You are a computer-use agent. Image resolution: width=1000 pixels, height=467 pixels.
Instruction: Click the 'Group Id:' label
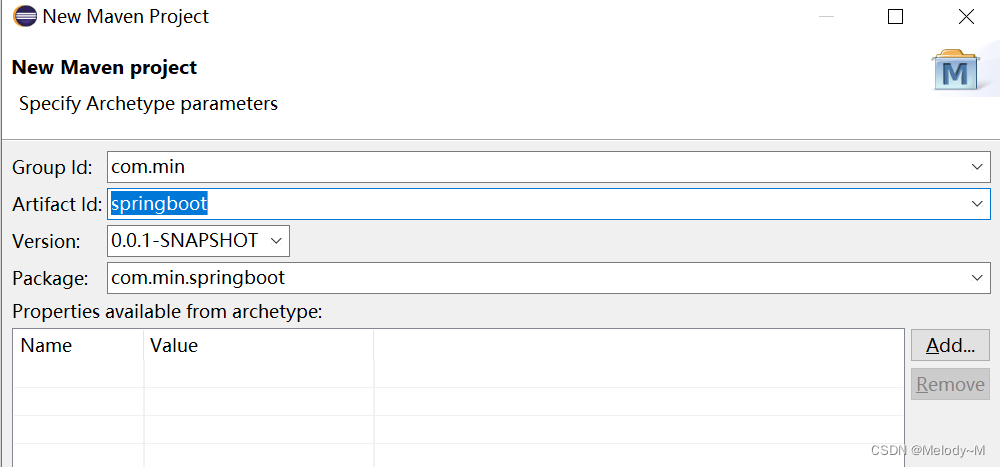pyautogui.click(x=52, y=168)
